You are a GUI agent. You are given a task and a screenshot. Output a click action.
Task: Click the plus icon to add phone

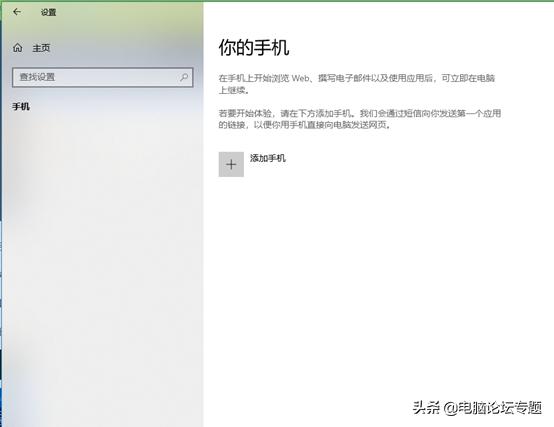(x=231, y=164)
